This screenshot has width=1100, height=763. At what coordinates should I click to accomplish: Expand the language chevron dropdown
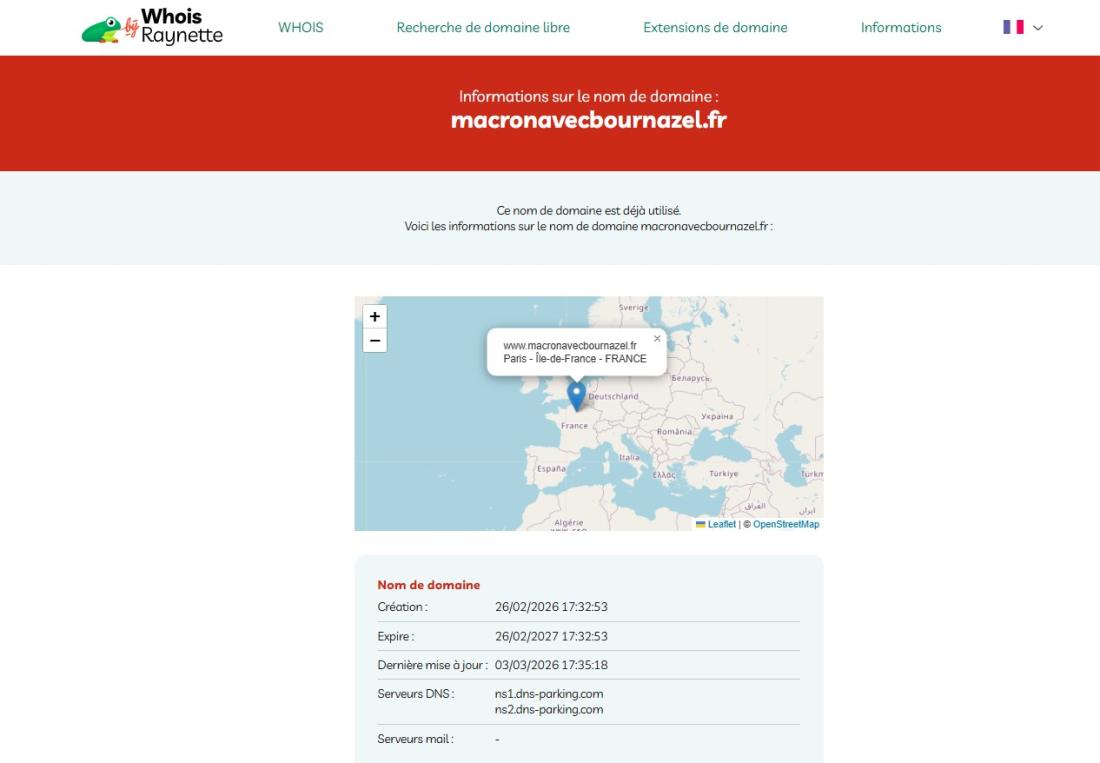pos(1038,28)
